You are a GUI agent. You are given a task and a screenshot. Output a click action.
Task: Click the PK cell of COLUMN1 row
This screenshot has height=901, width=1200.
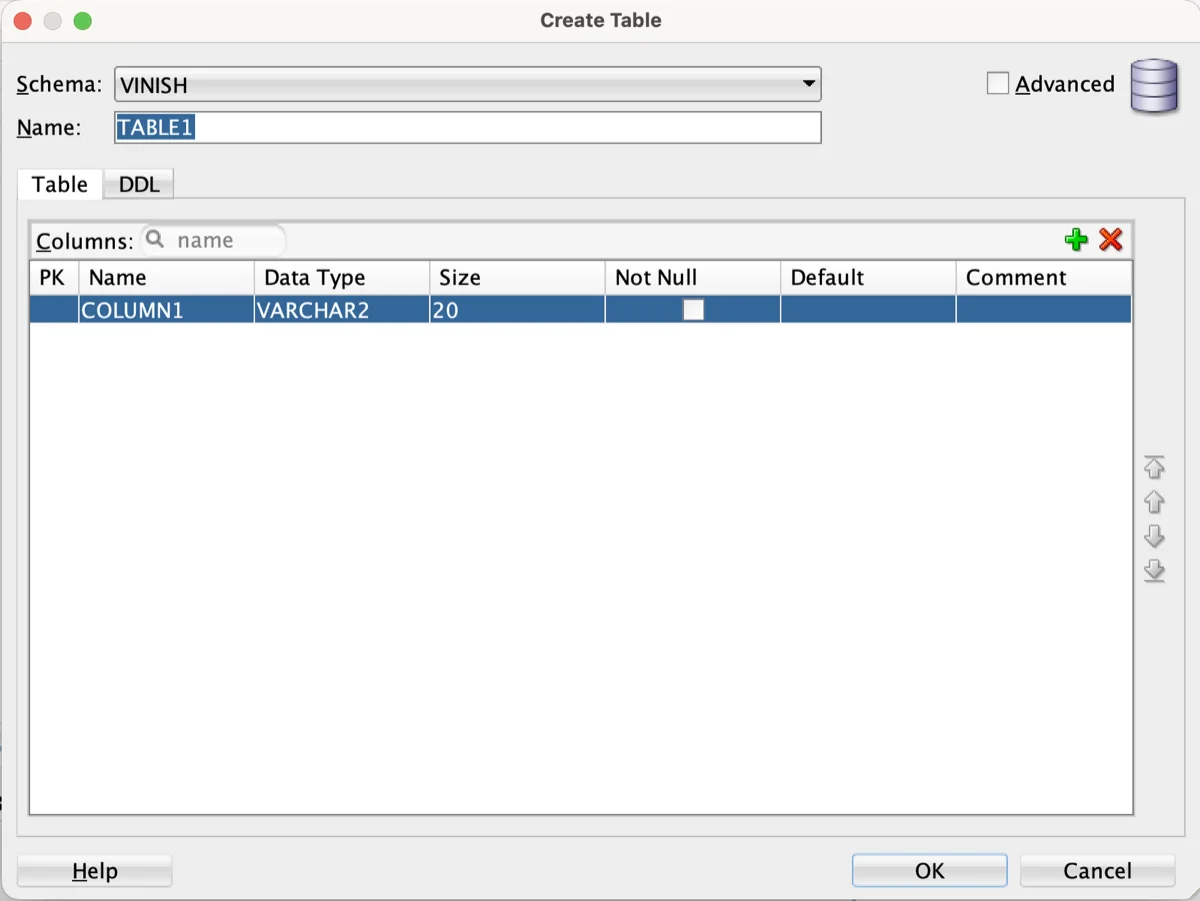54,310
